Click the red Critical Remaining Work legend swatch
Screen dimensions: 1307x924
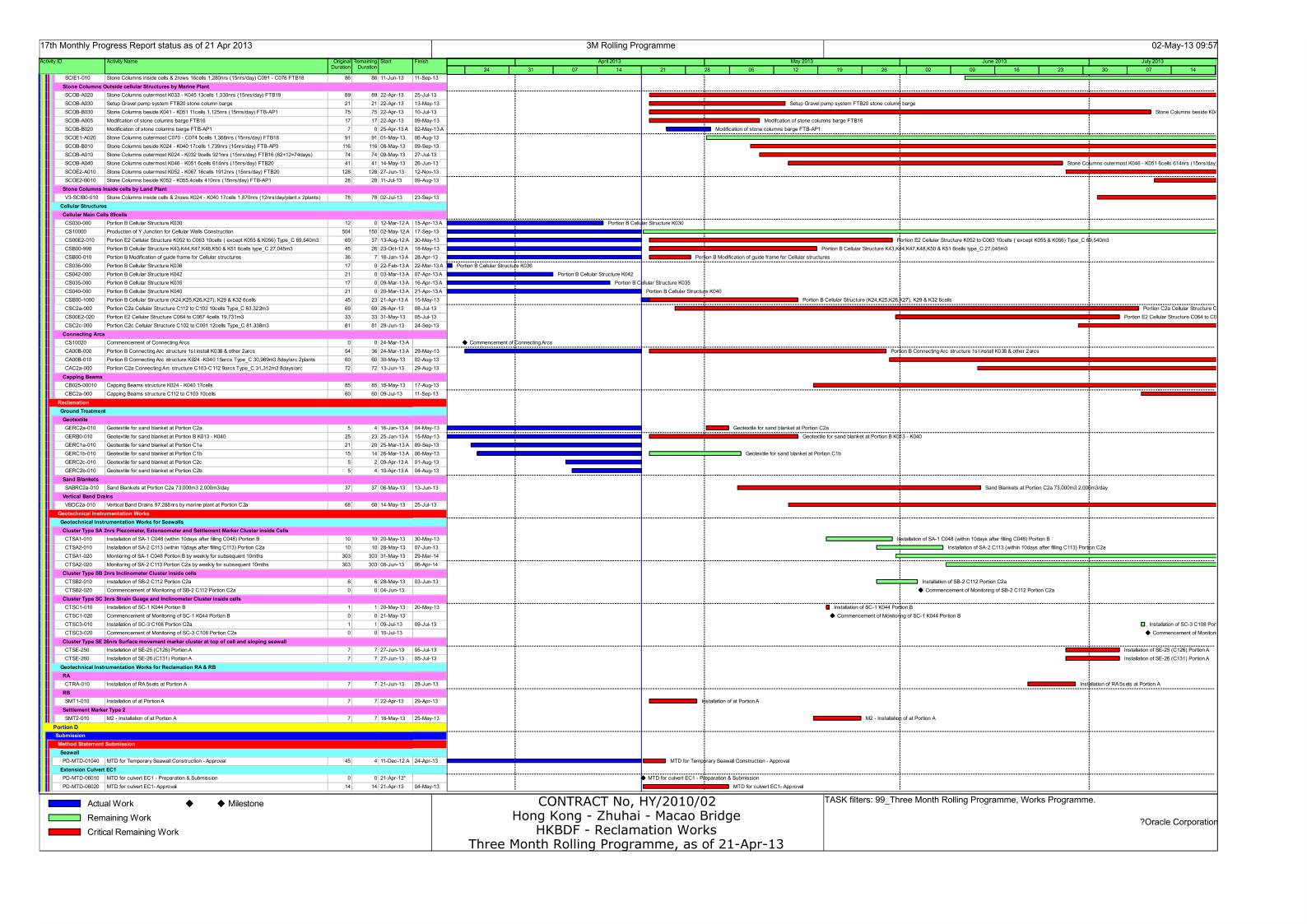pos(65,832)
